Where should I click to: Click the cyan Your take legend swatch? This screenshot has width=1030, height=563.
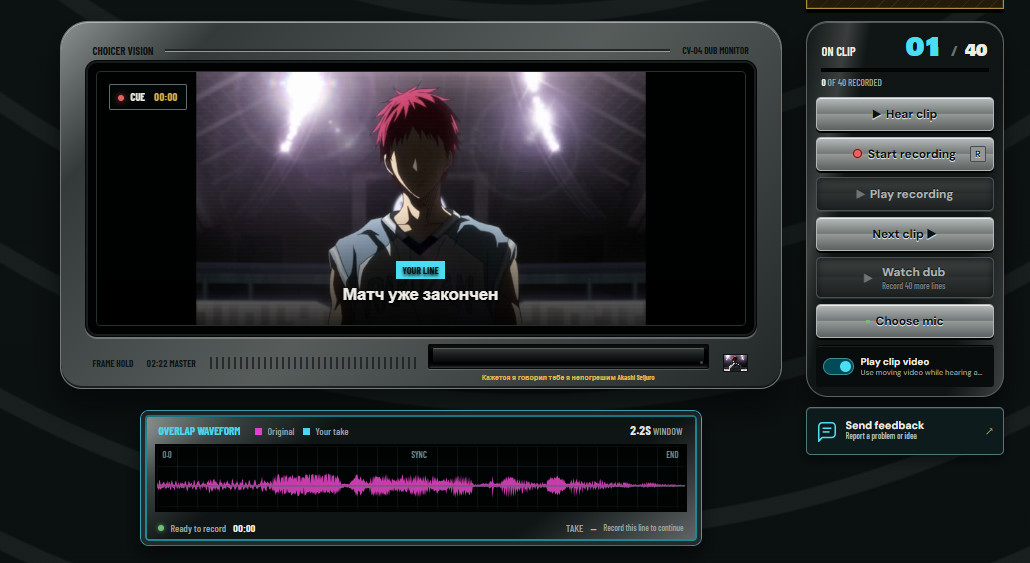point(306,432)
